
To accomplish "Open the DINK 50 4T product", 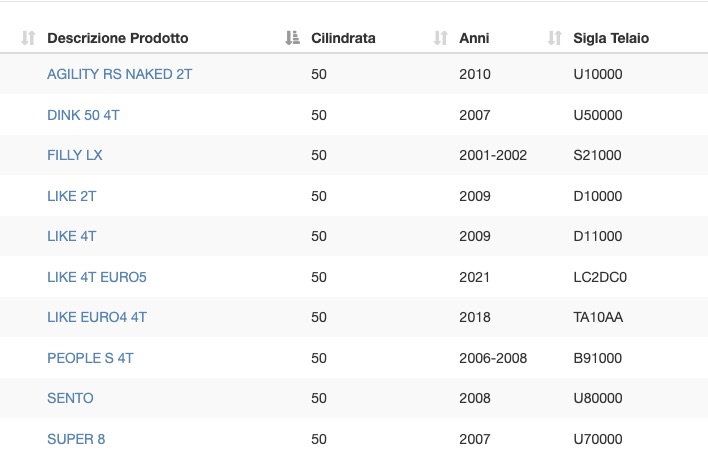I will point(84,115).
